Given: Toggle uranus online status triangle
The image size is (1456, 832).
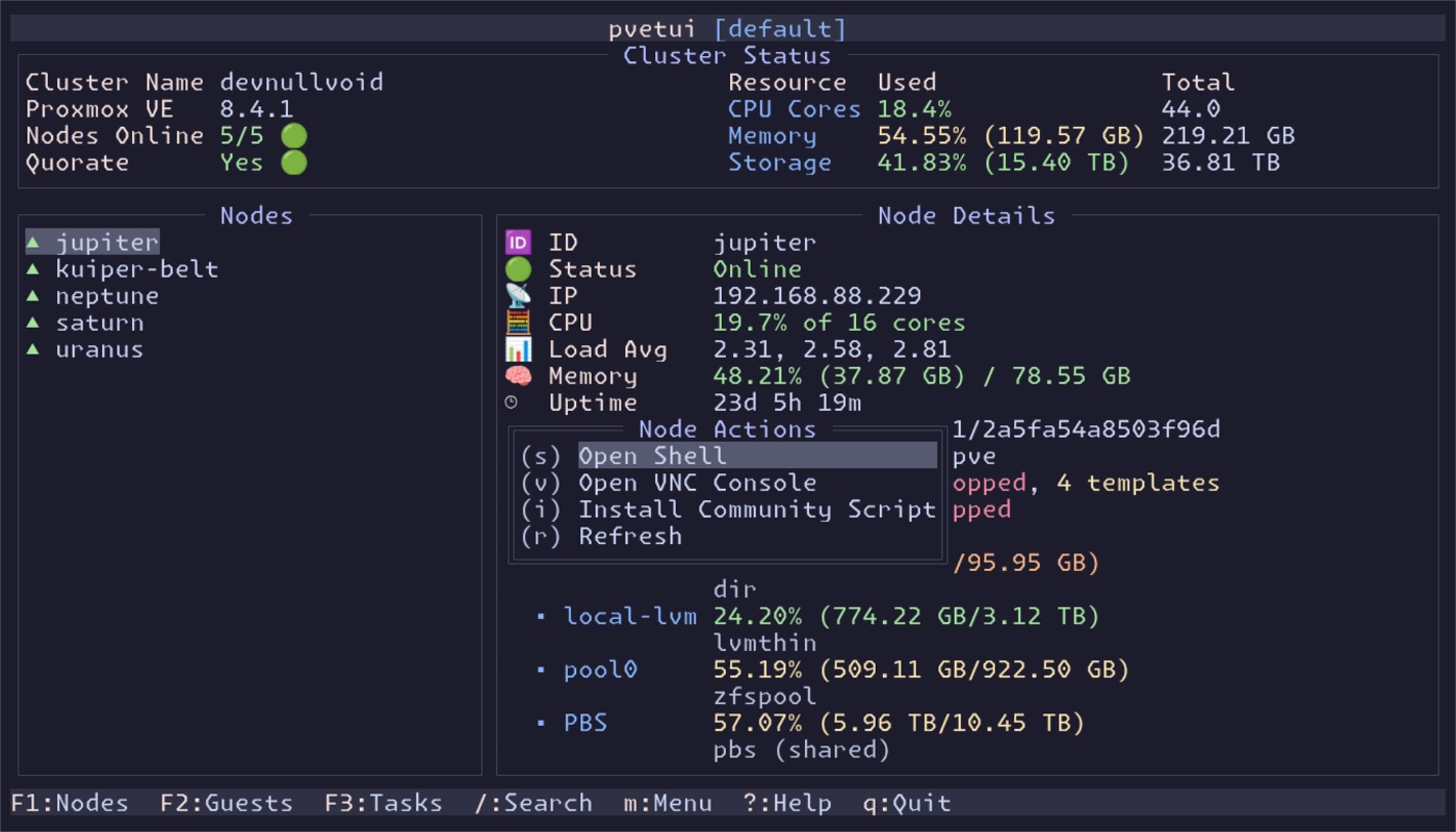Looking at the screenshot, I should [x=33, y=349].
